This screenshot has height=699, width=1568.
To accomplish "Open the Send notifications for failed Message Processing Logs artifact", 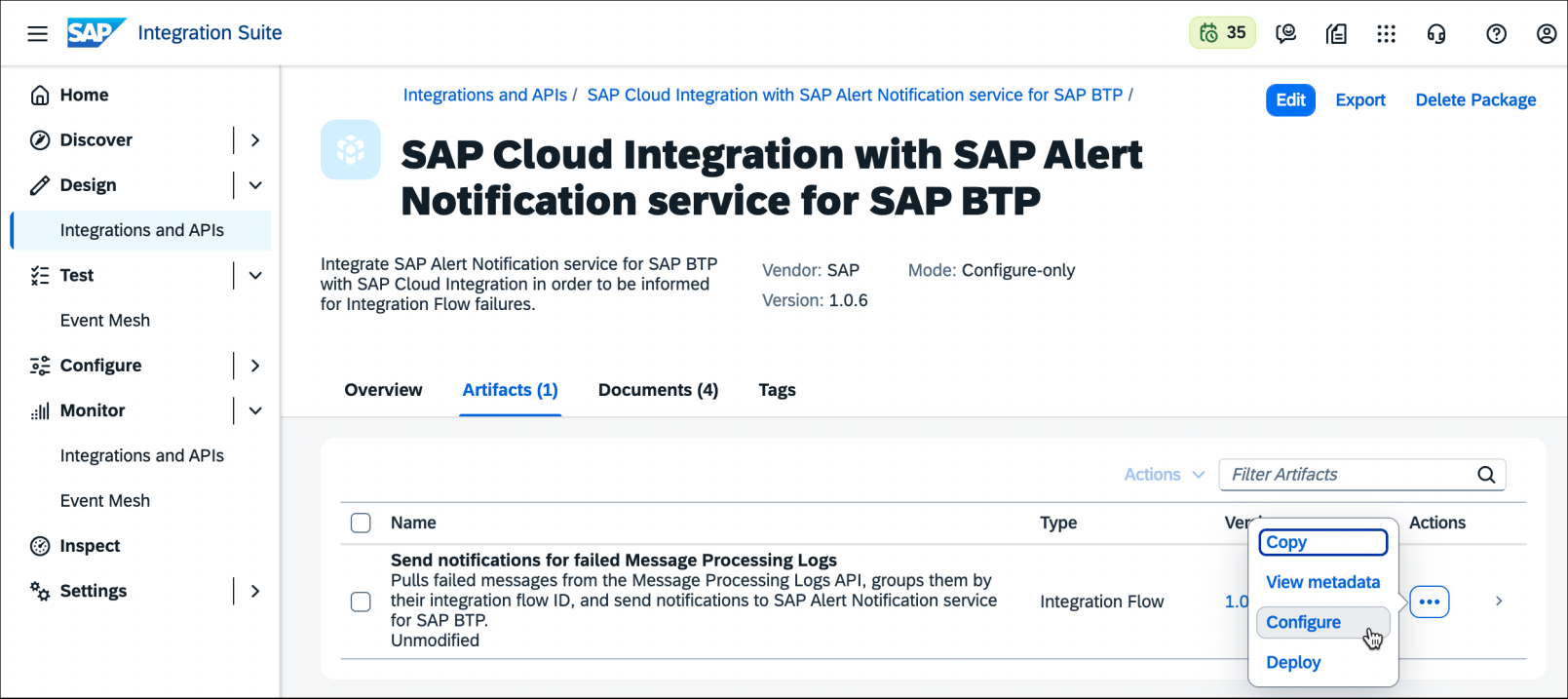I will pos(614,560).
